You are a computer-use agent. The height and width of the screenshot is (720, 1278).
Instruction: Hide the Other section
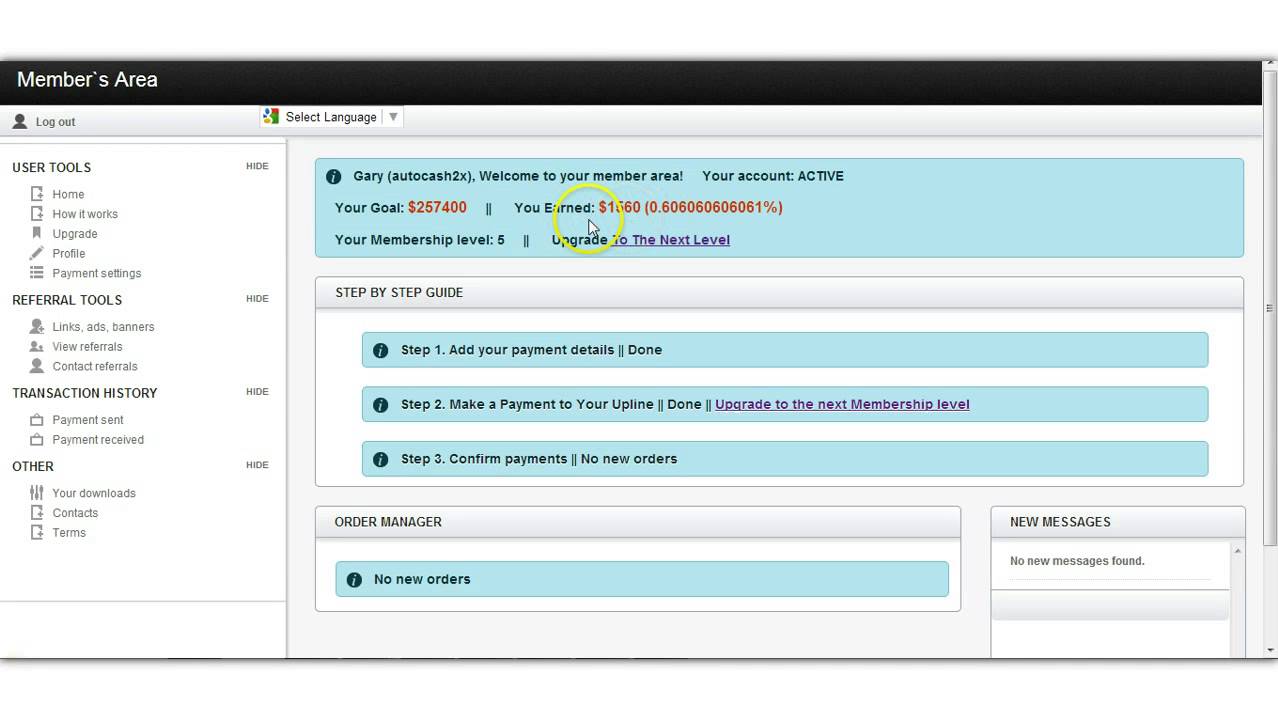tap(257, 464)
